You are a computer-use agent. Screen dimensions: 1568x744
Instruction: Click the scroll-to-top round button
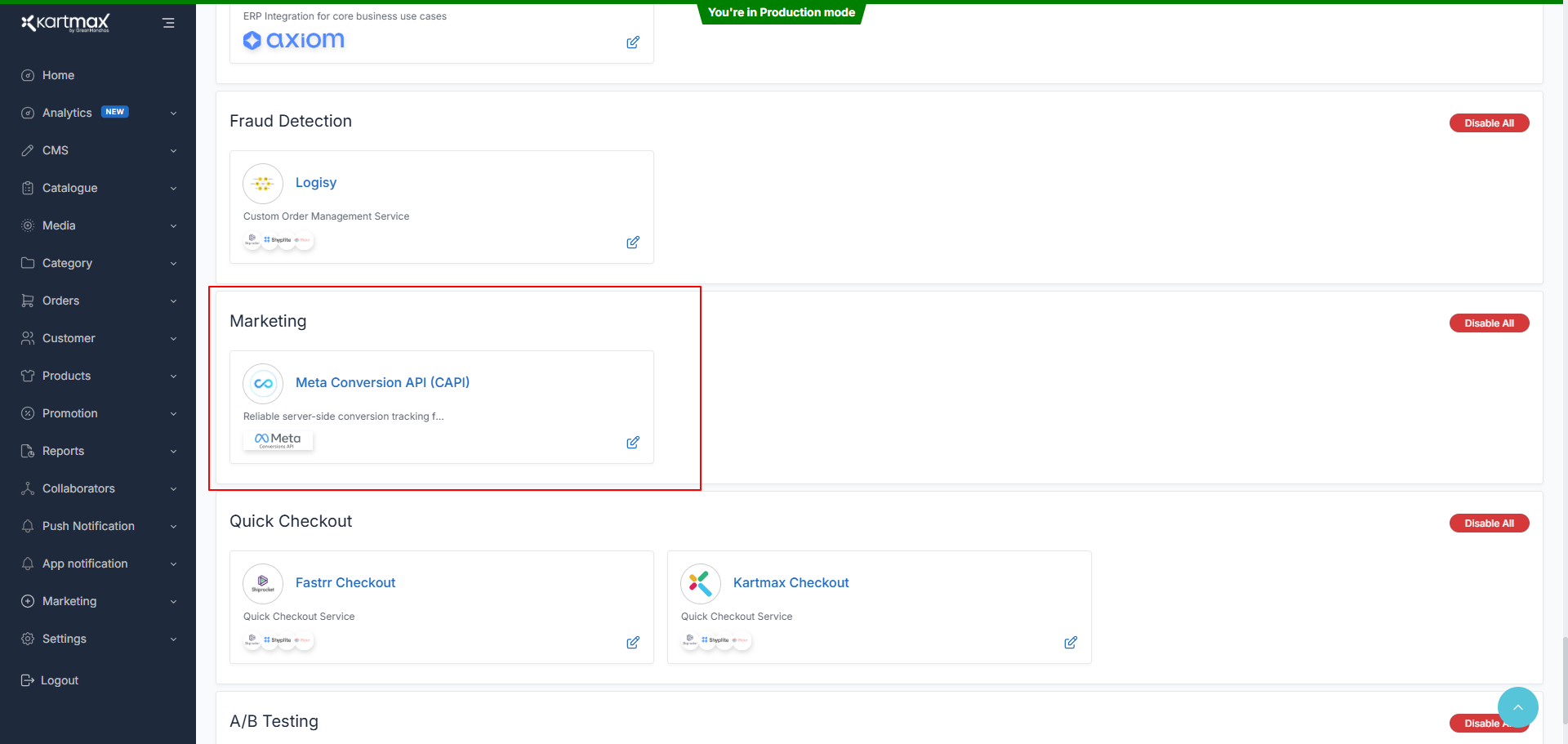pos(1517,707)
